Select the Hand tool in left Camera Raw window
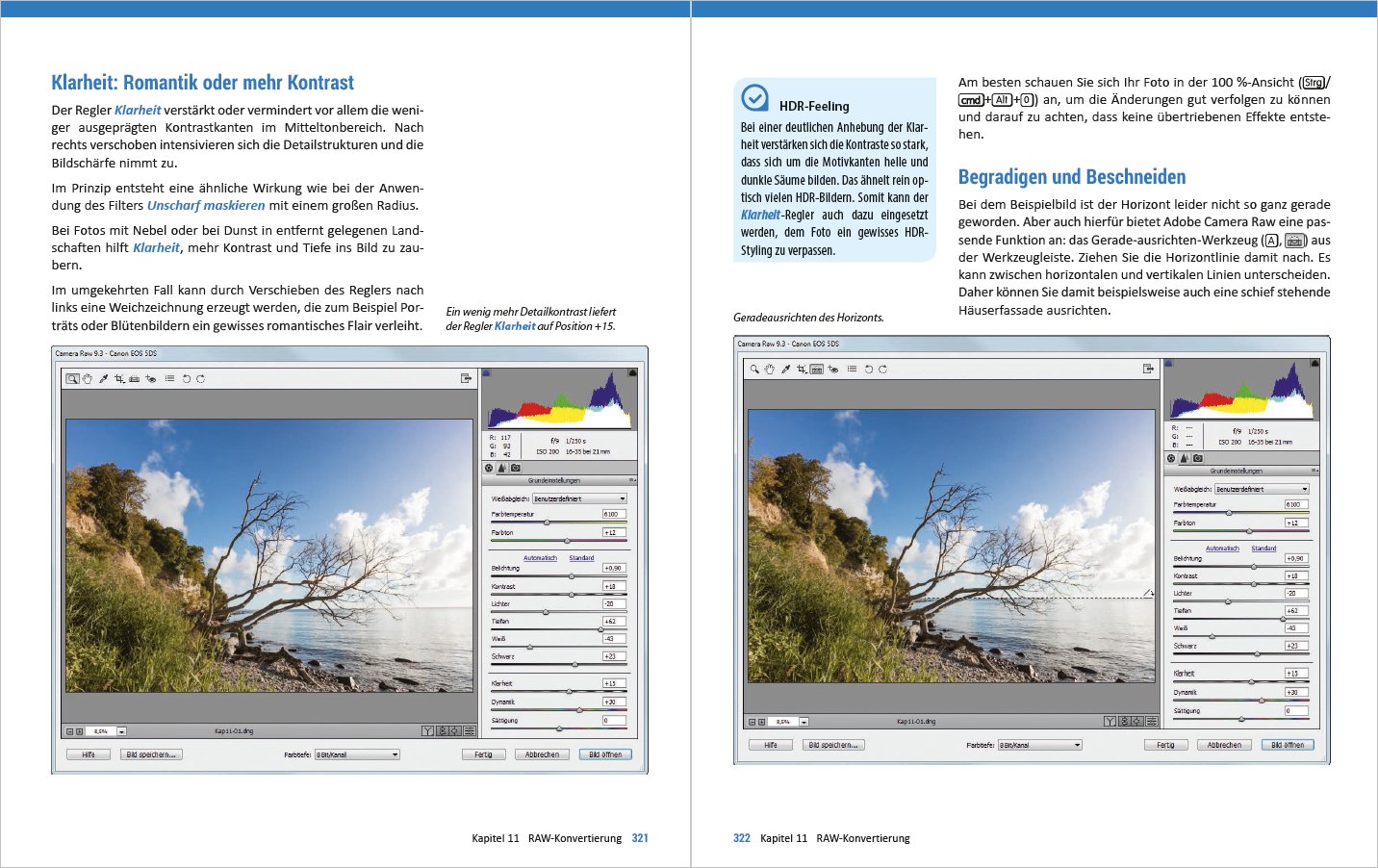1378x868 pixels. click(87, 379)
